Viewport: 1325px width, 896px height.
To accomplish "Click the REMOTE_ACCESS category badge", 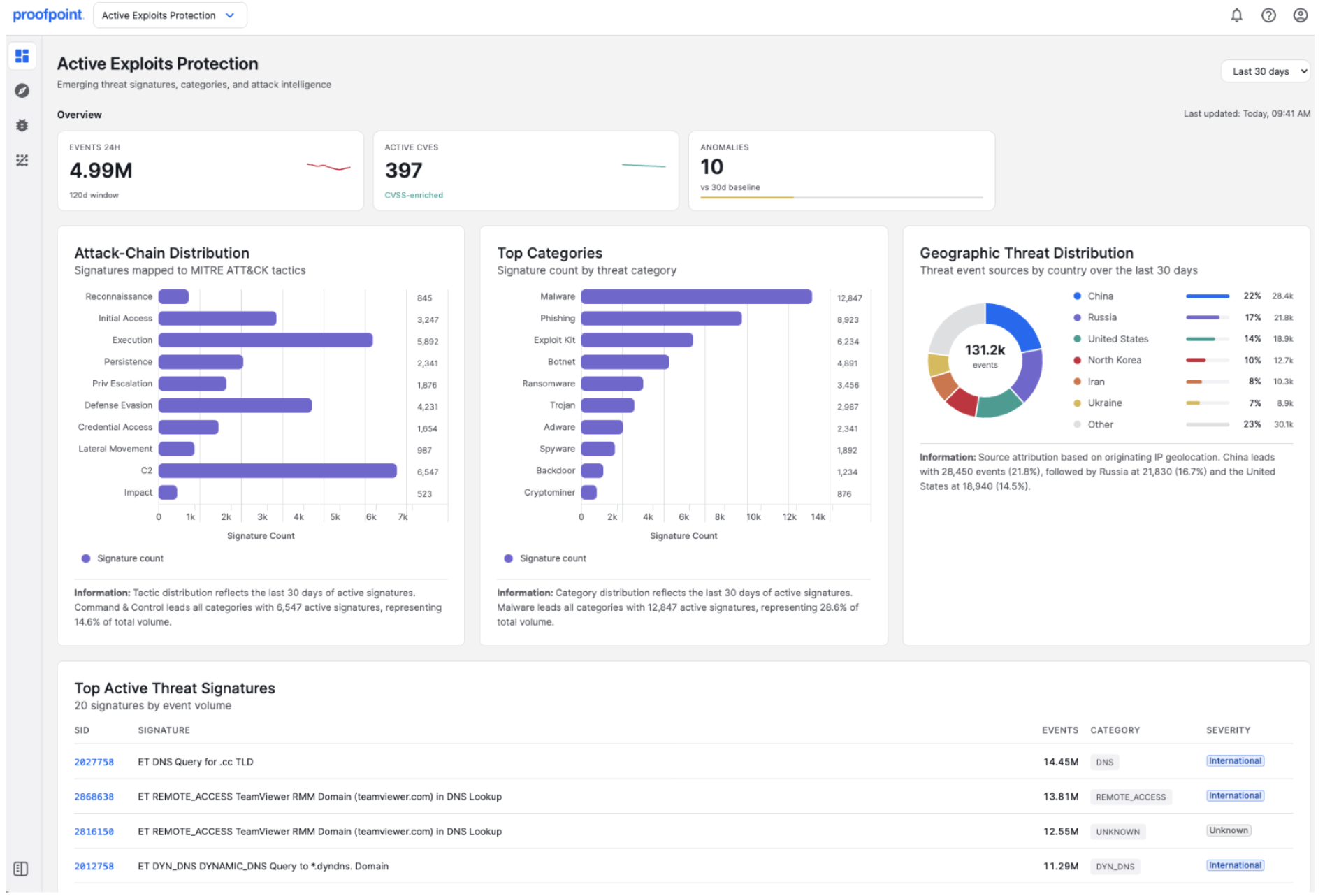I will (1131, 797).
